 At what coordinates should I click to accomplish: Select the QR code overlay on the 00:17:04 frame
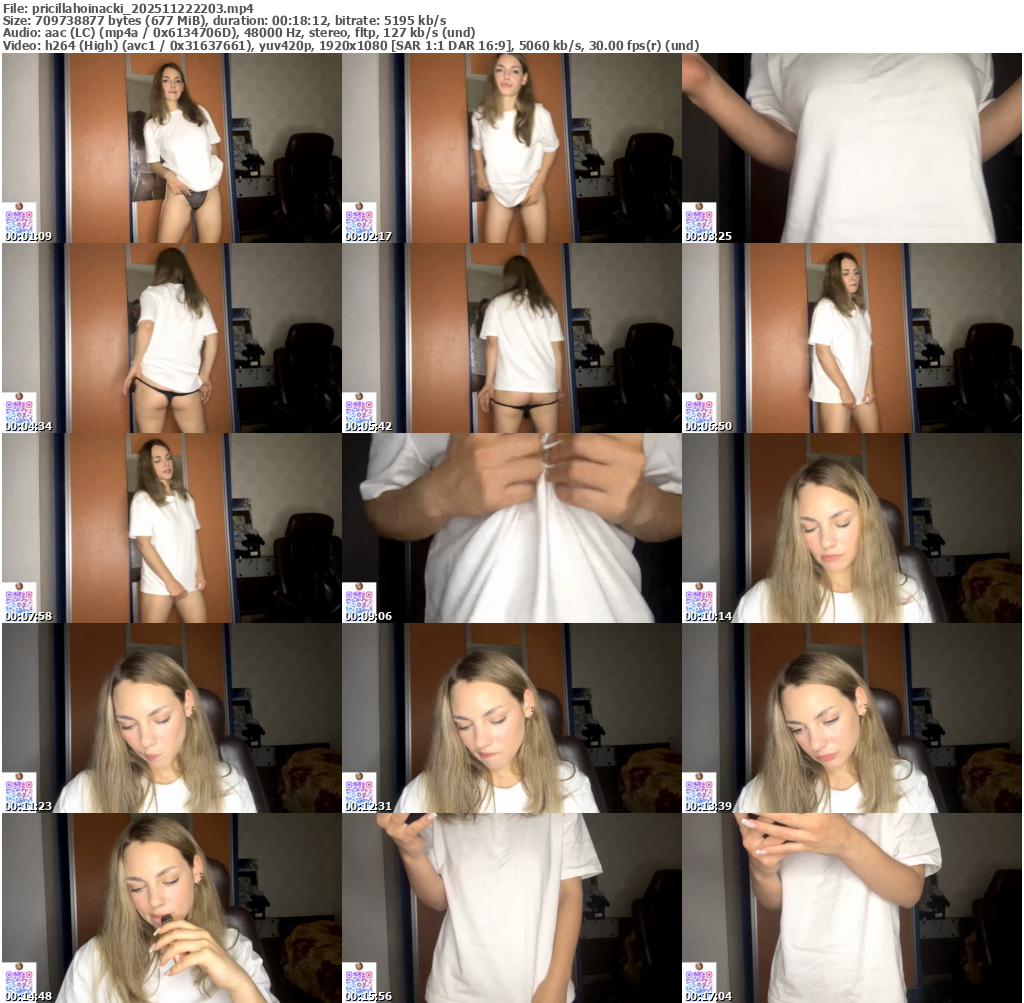pyautogui.click(x=699, y=978)
